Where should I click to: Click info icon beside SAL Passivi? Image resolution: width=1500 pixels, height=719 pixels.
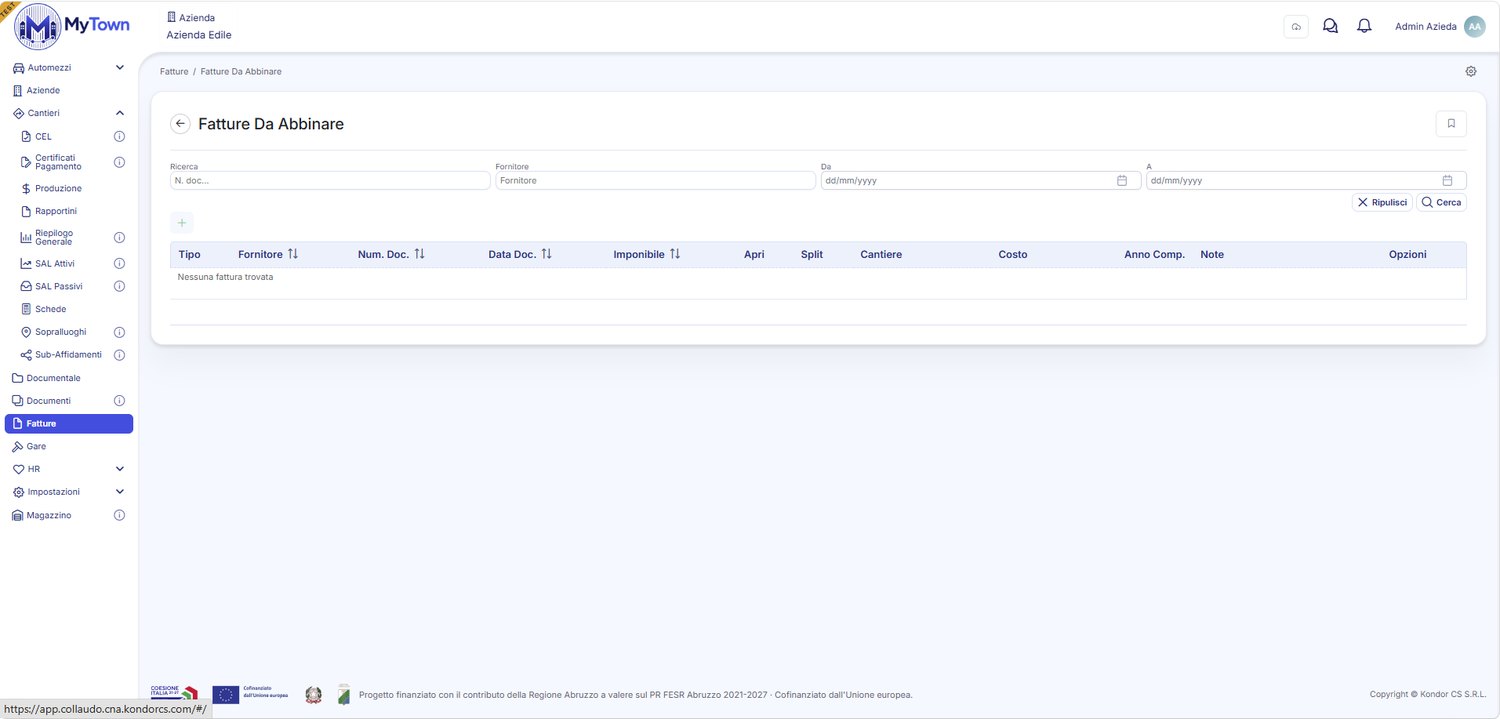pyautogui.click(x=119, y=286)
